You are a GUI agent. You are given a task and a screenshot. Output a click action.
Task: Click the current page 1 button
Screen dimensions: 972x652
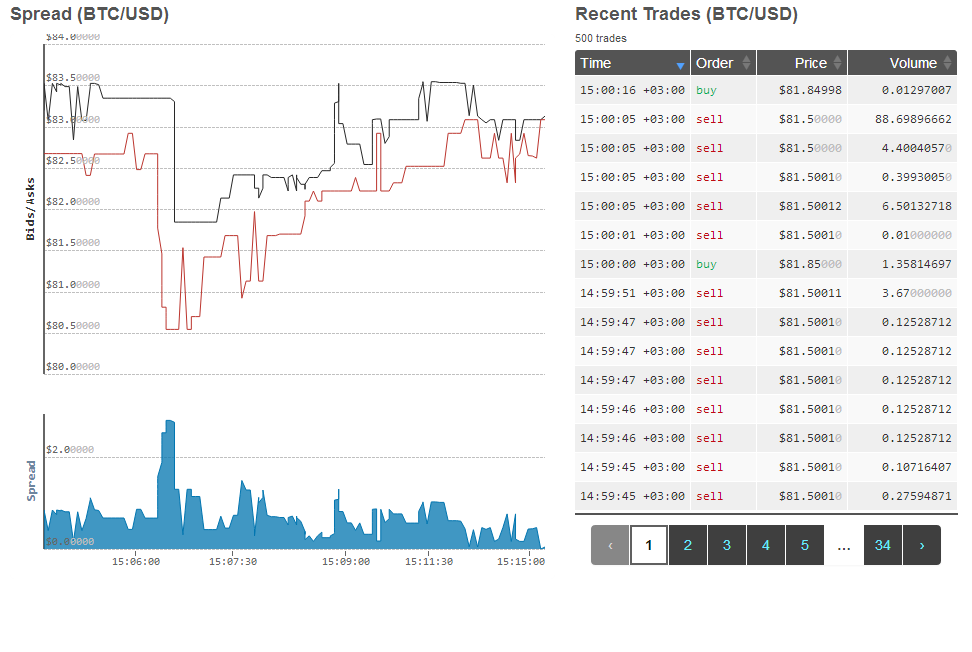pos(649,545)
